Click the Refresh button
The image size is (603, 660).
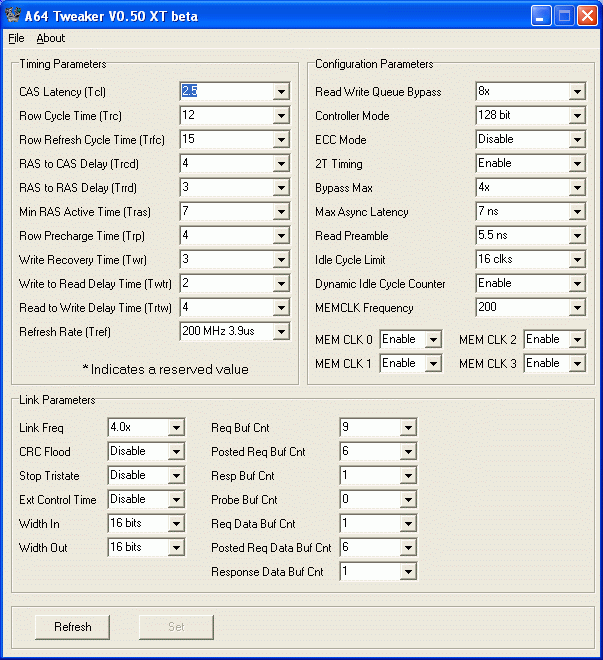tap(72, 627)
